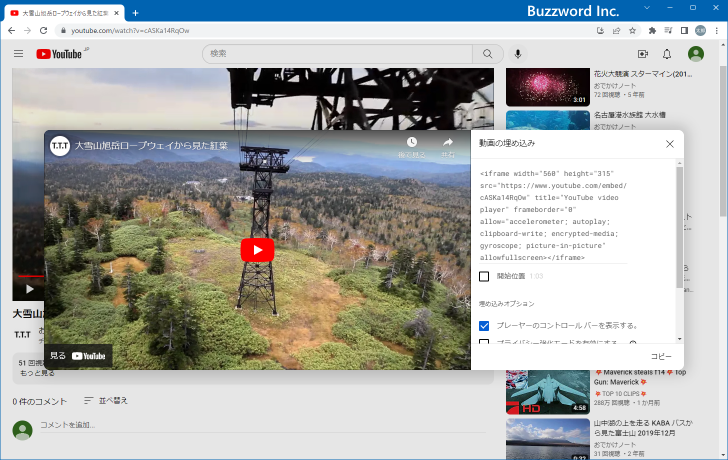Screen dimensions: 728x460
Task: Click the 名古屋港水族館 video title
Action: point(630,115)
